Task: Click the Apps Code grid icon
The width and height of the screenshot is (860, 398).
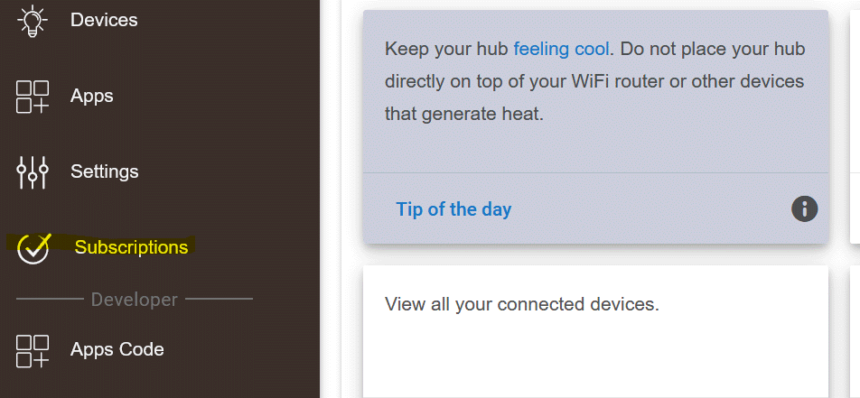Action: 32,351
